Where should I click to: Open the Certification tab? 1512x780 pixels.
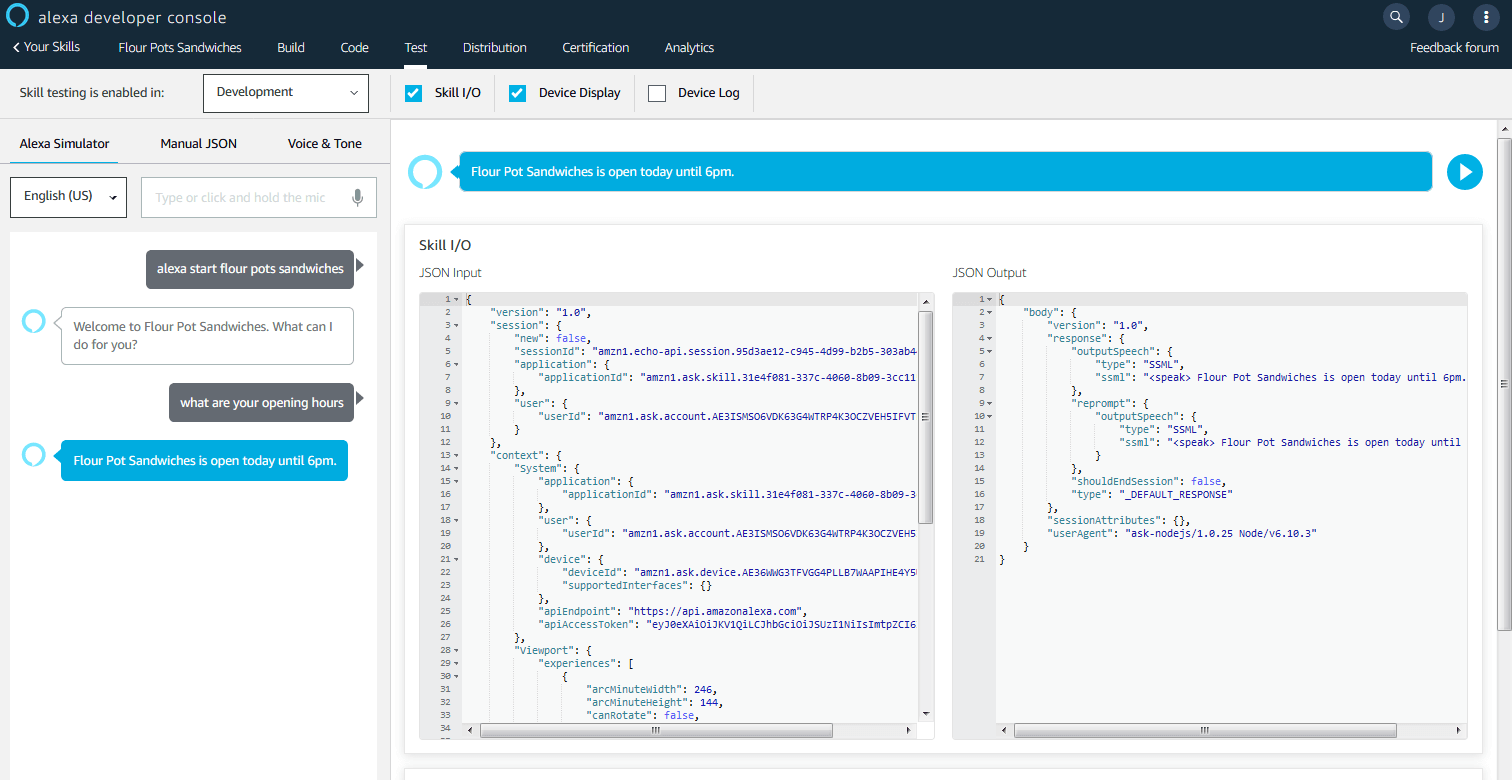tap(595, 48)
